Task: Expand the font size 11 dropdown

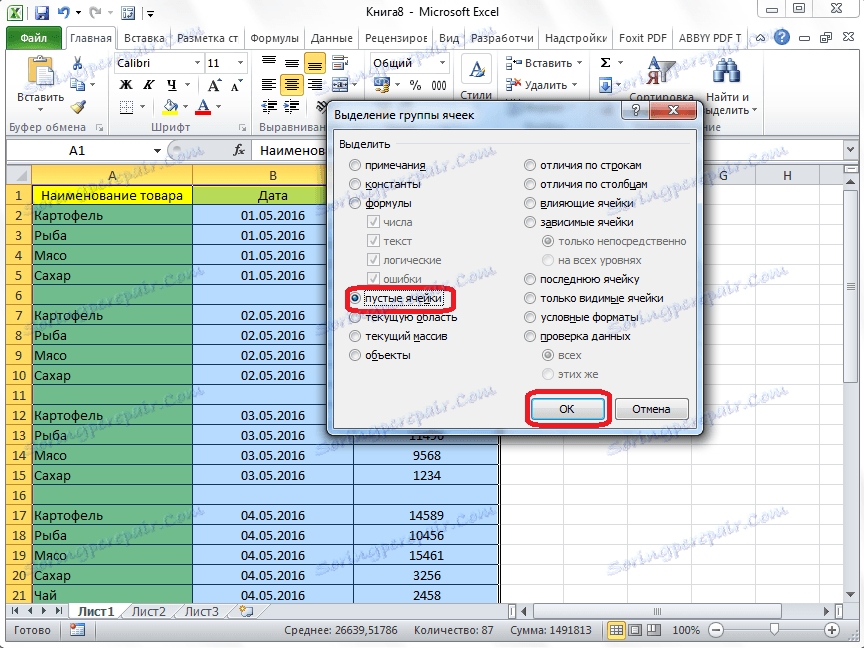Action: (241, 63)
